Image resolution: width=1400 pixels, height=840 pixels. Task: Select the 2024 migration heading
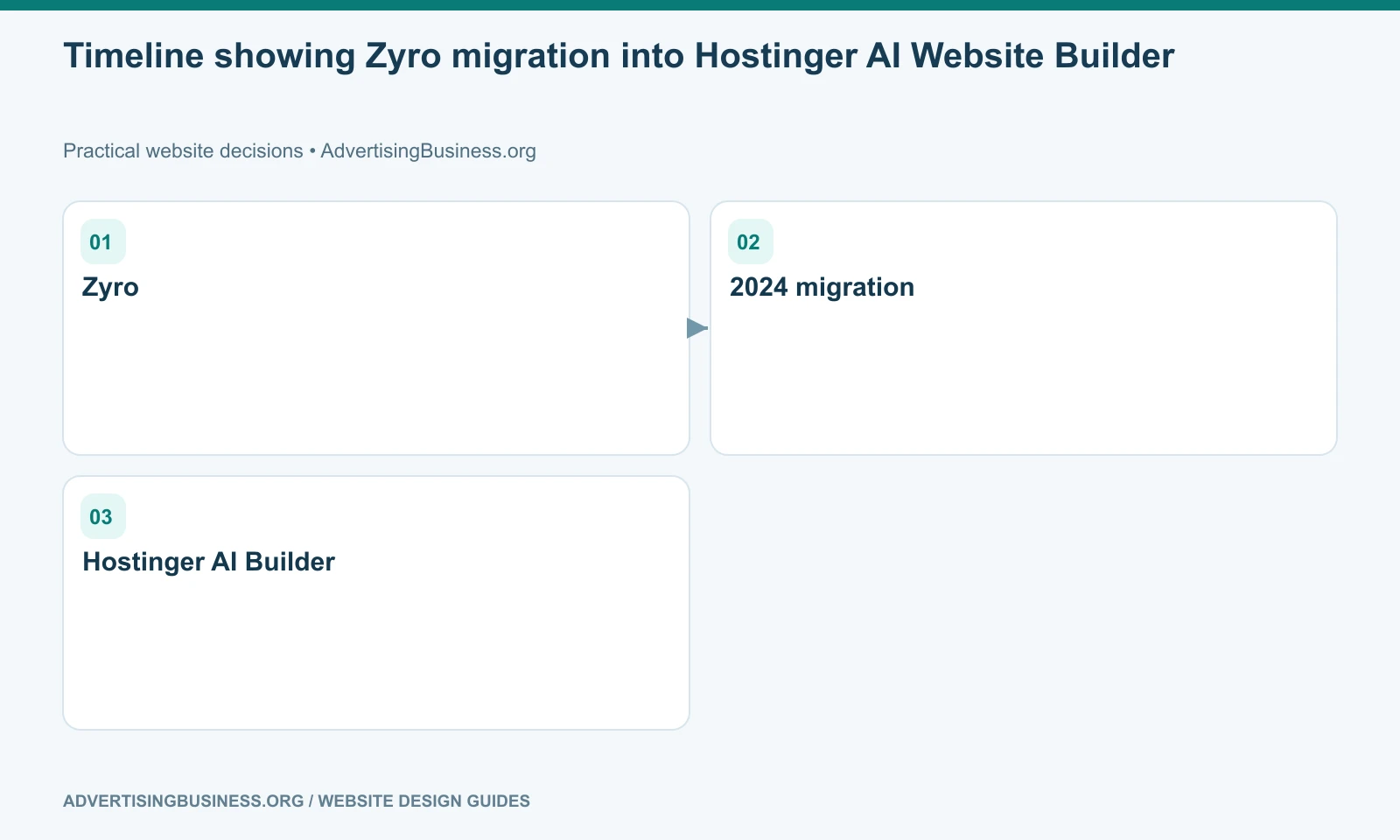click(x=822, y=287)
